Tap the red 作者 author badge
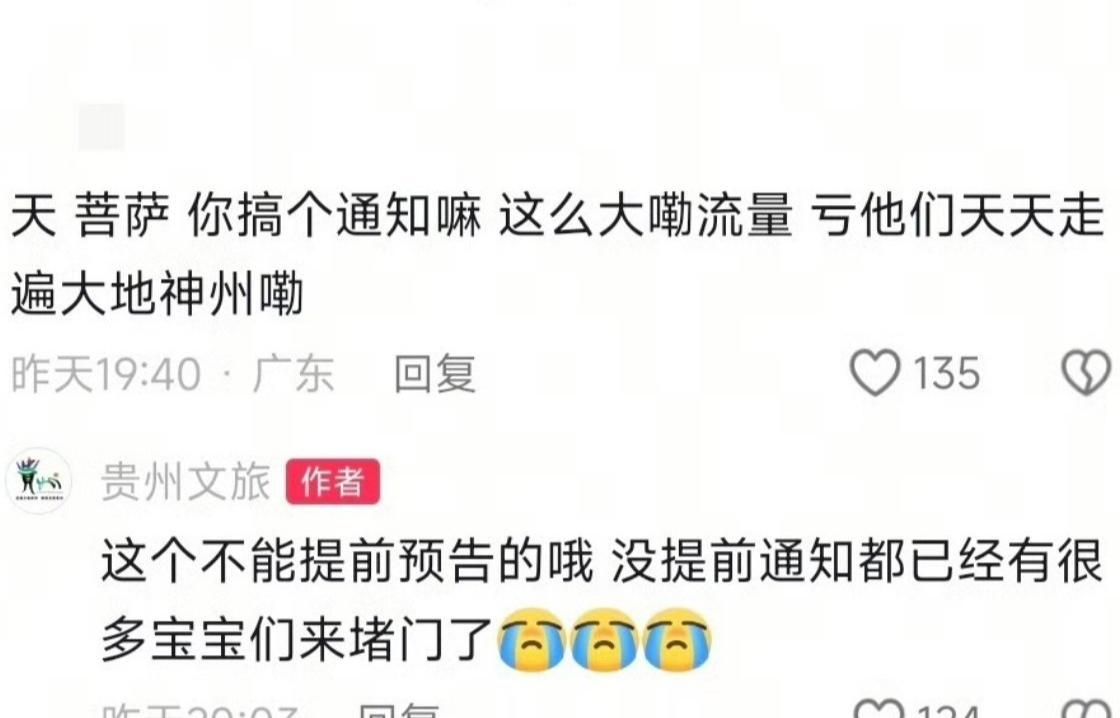This screenshot has width=1120, height=718. click(x=333, y=482)
